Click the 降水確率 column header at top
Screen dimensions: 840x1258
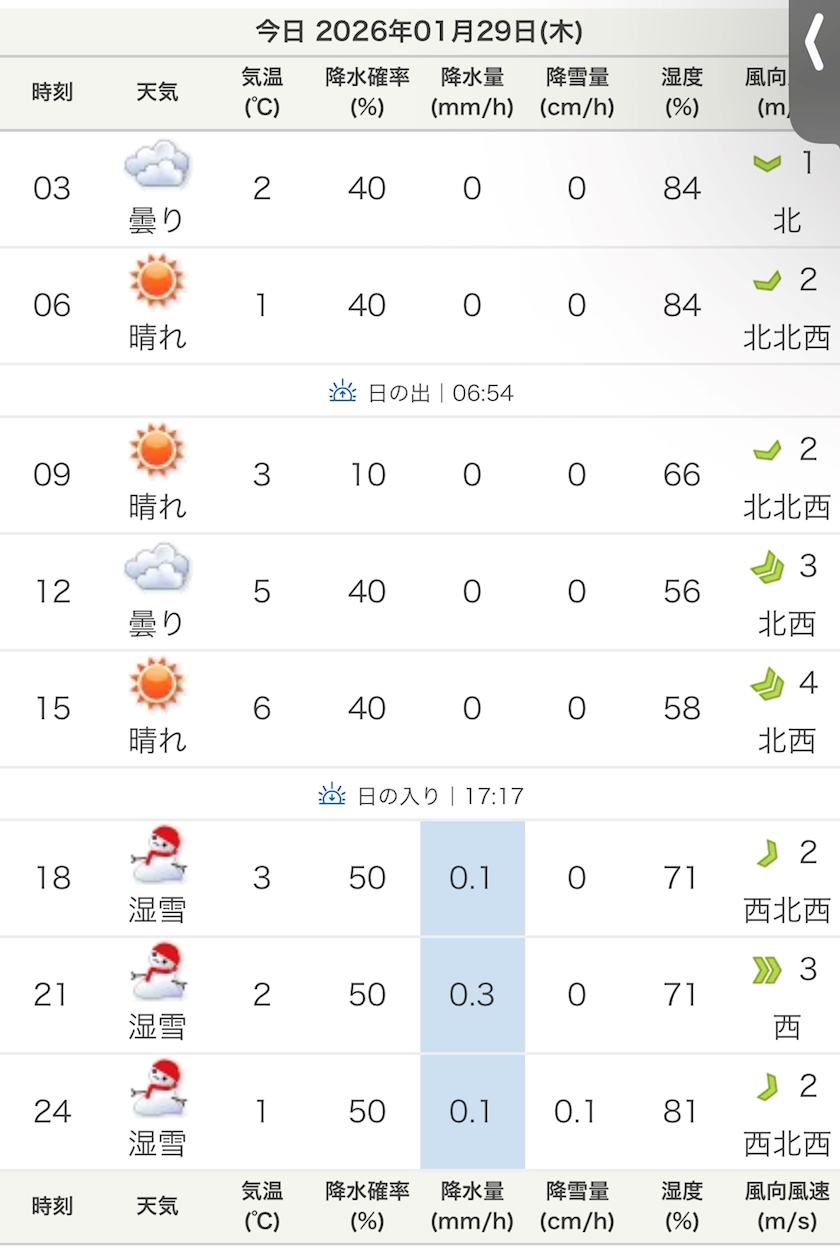point(367,92)
